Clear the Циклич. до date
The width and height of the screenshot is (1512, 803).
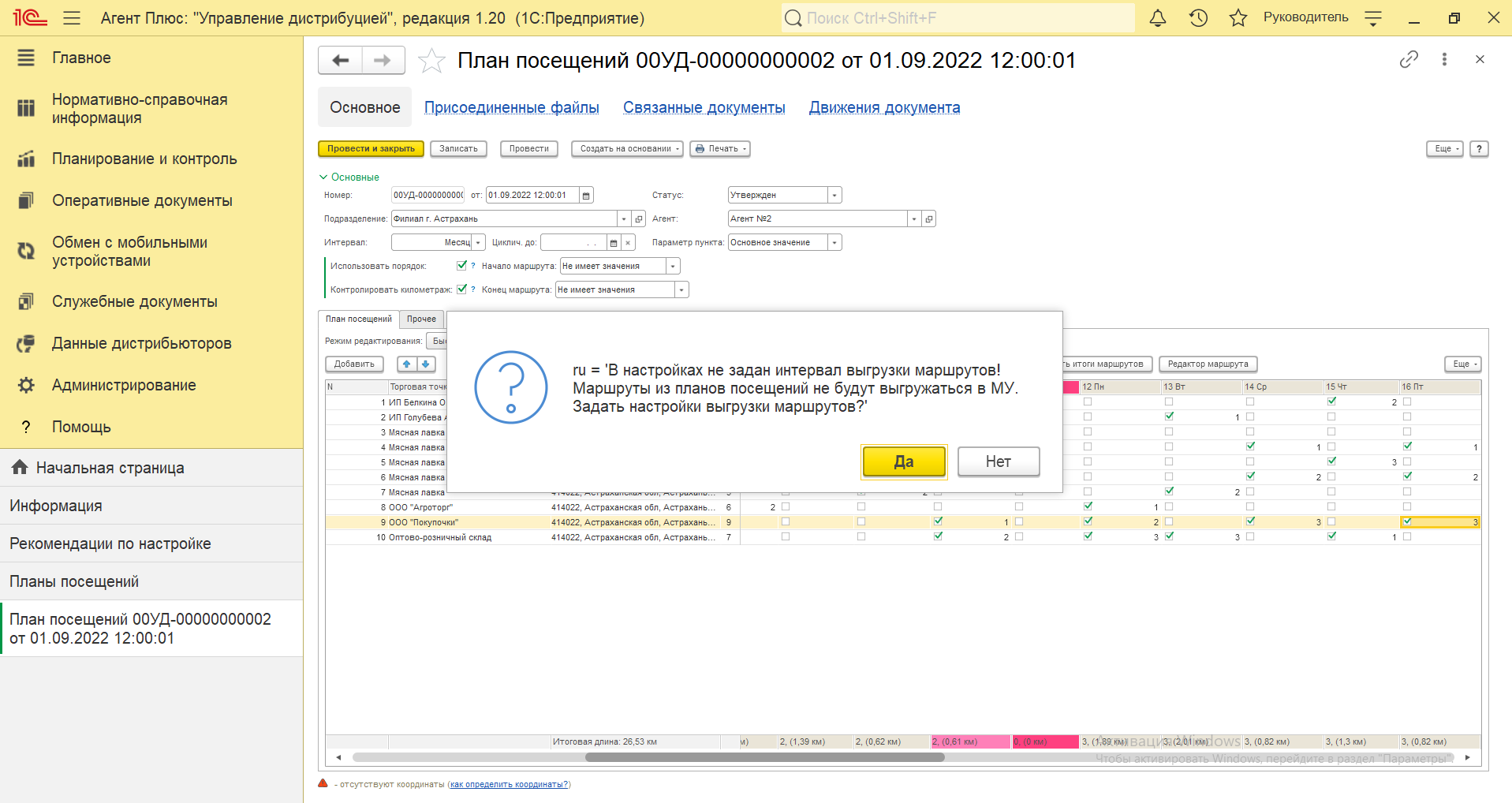(629, 243)
